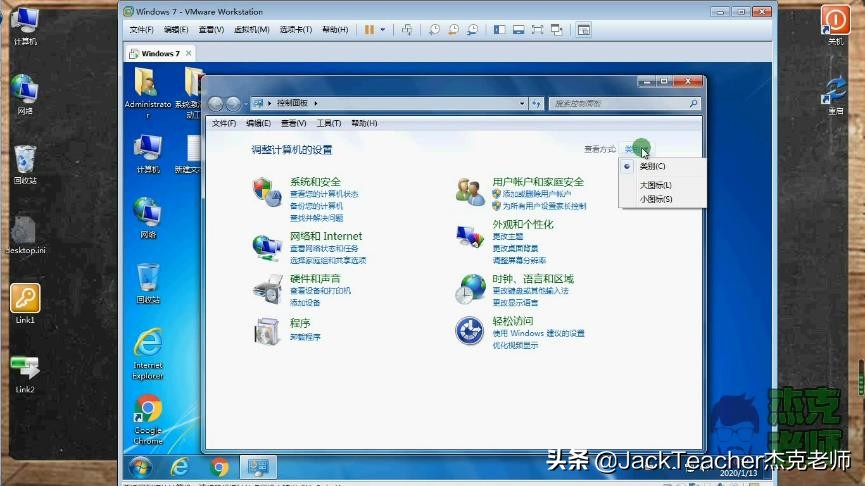Click the last console view icon in VMware toolbar
Viewport: 865px width, 486px height.
click(584, 30)
